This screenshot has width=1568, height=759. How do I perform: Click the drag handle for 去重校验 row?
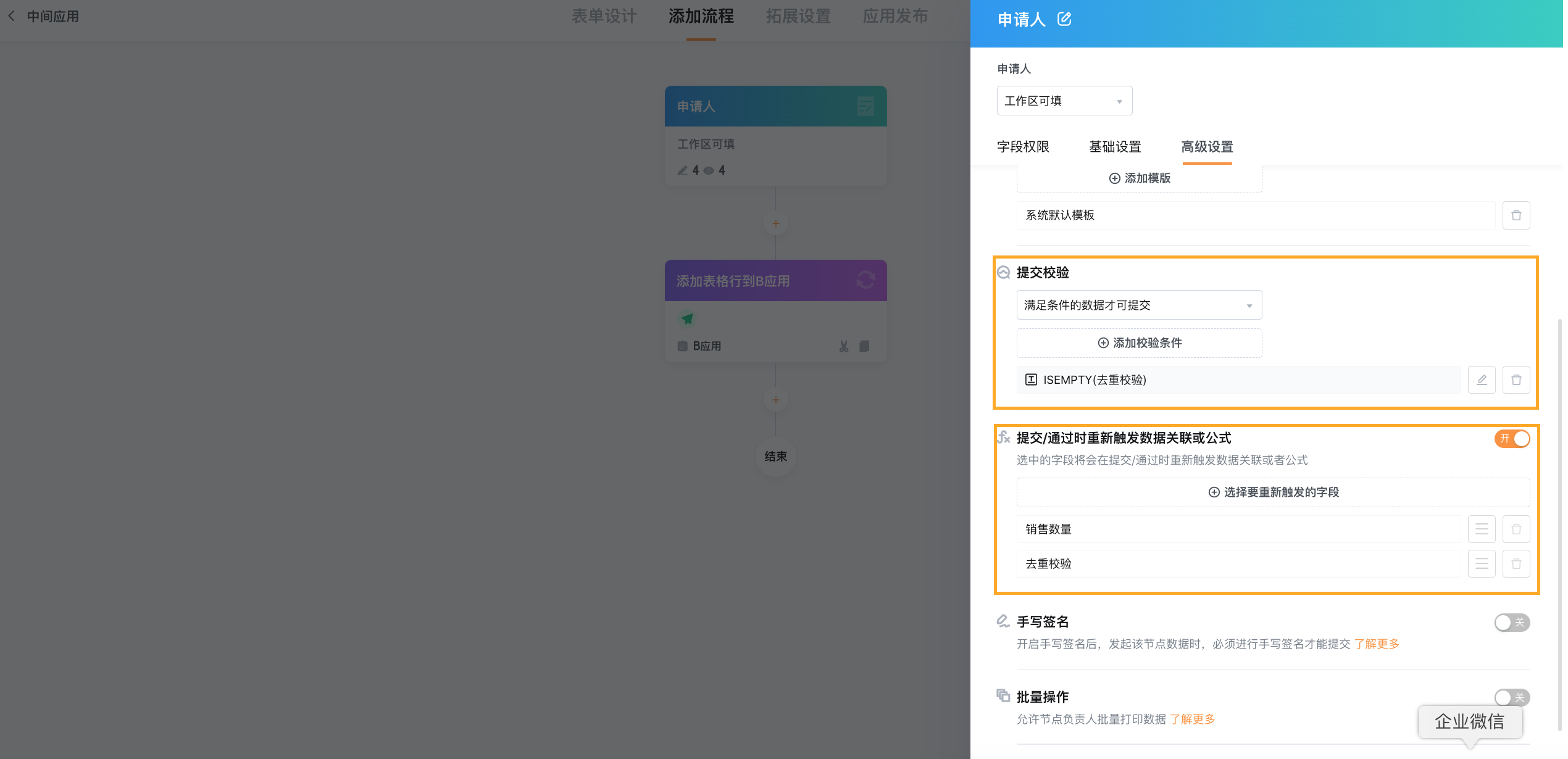click(1482, 563)
